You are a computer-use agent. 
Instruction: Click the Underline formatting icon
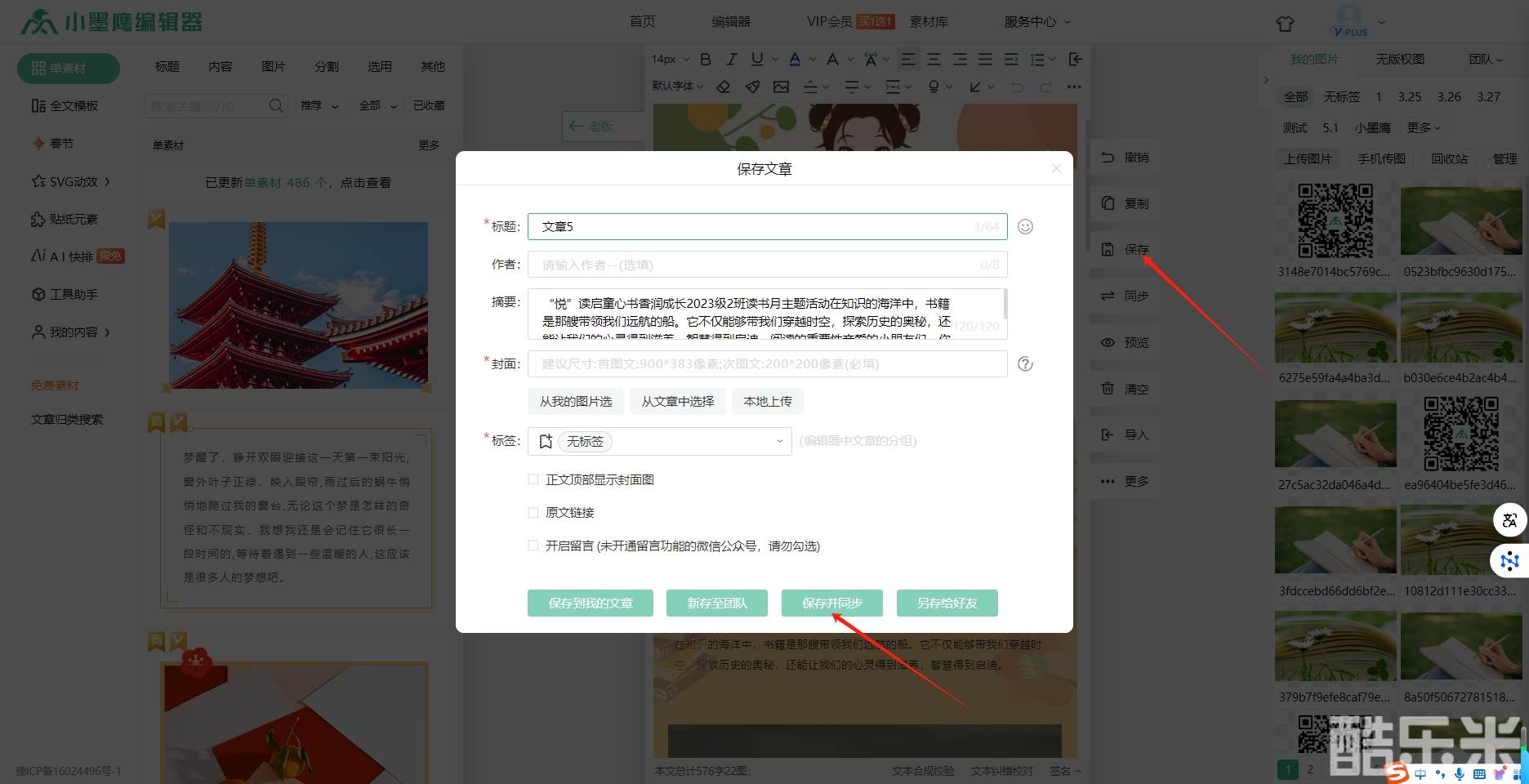point(757,59)
